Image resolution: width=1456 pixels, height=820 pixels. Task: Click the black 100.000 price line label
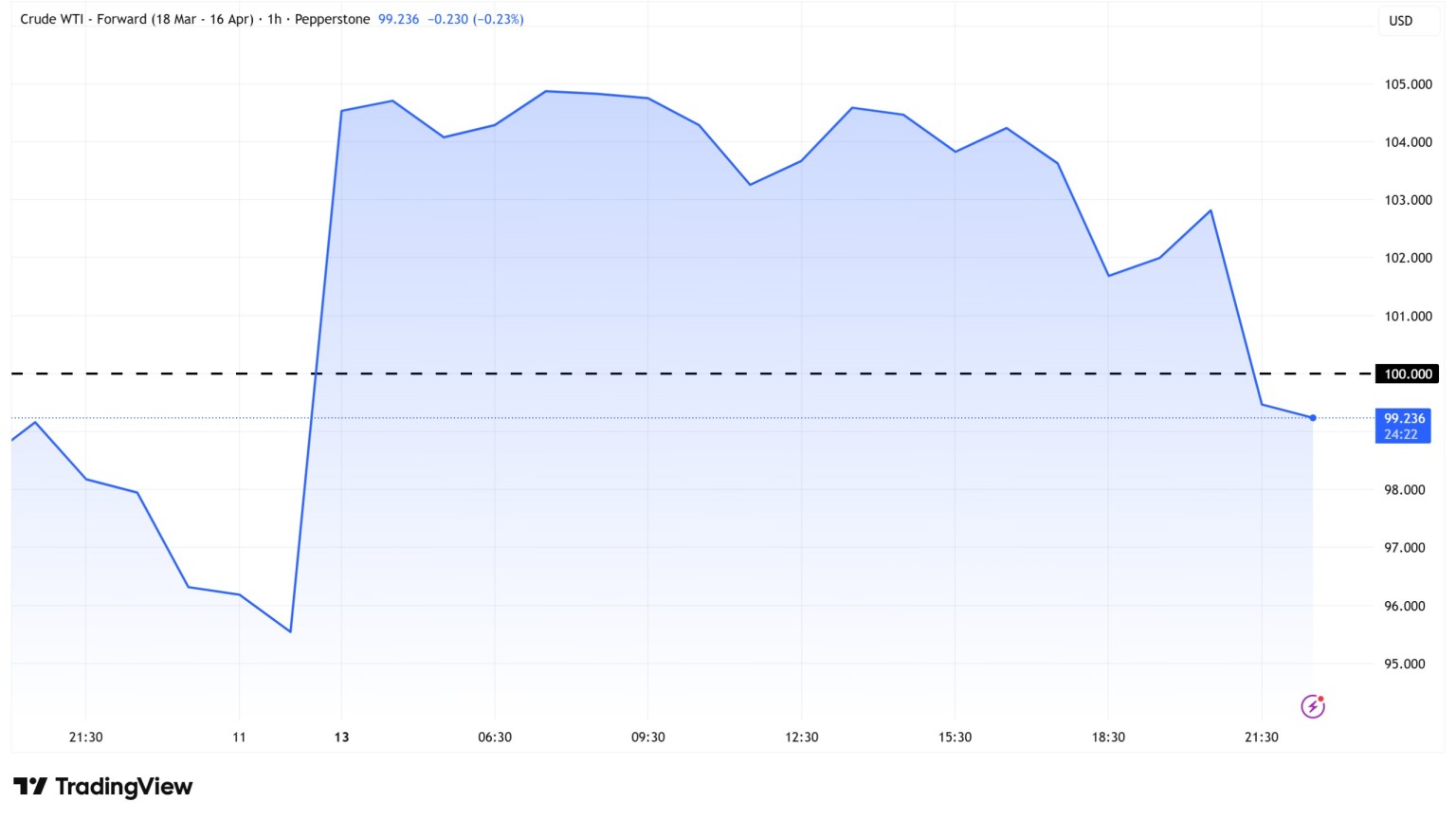point(1407,374)
